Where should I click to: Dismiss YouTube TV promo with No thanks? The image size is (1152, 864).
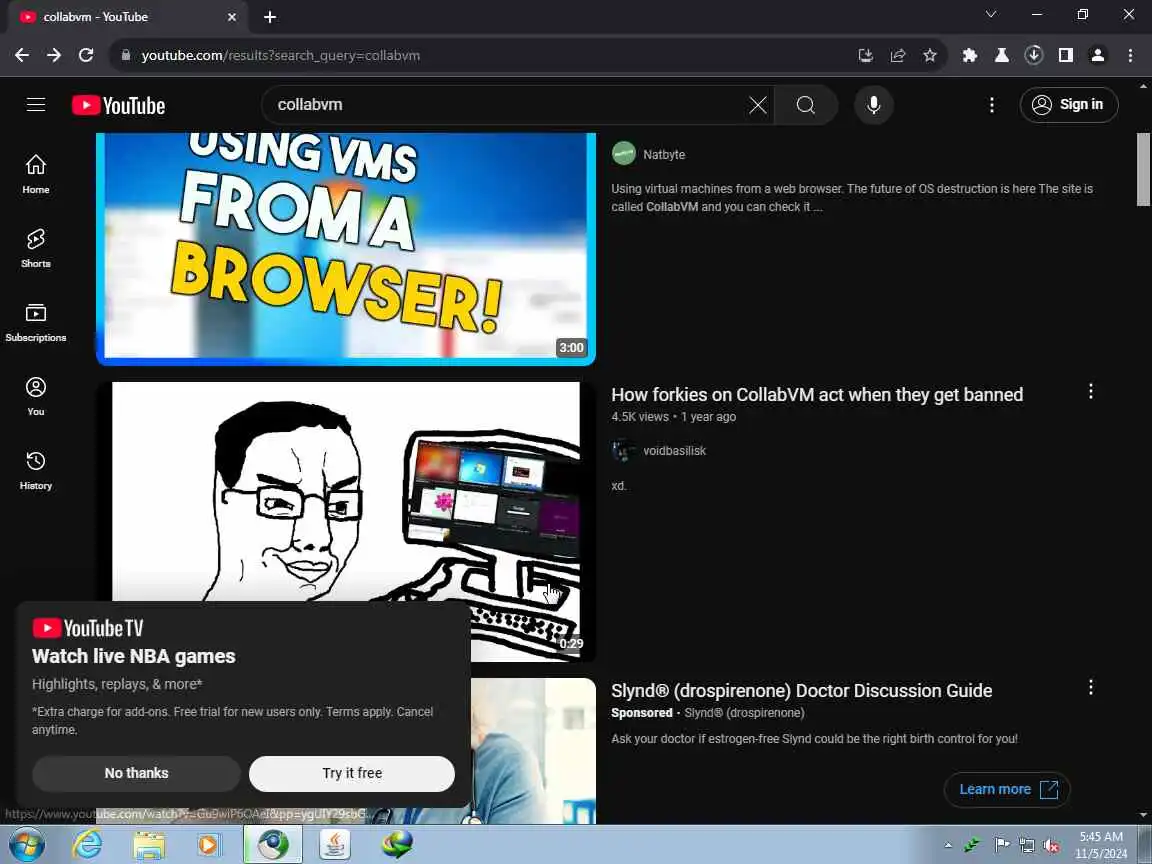[x=136, y=774]
